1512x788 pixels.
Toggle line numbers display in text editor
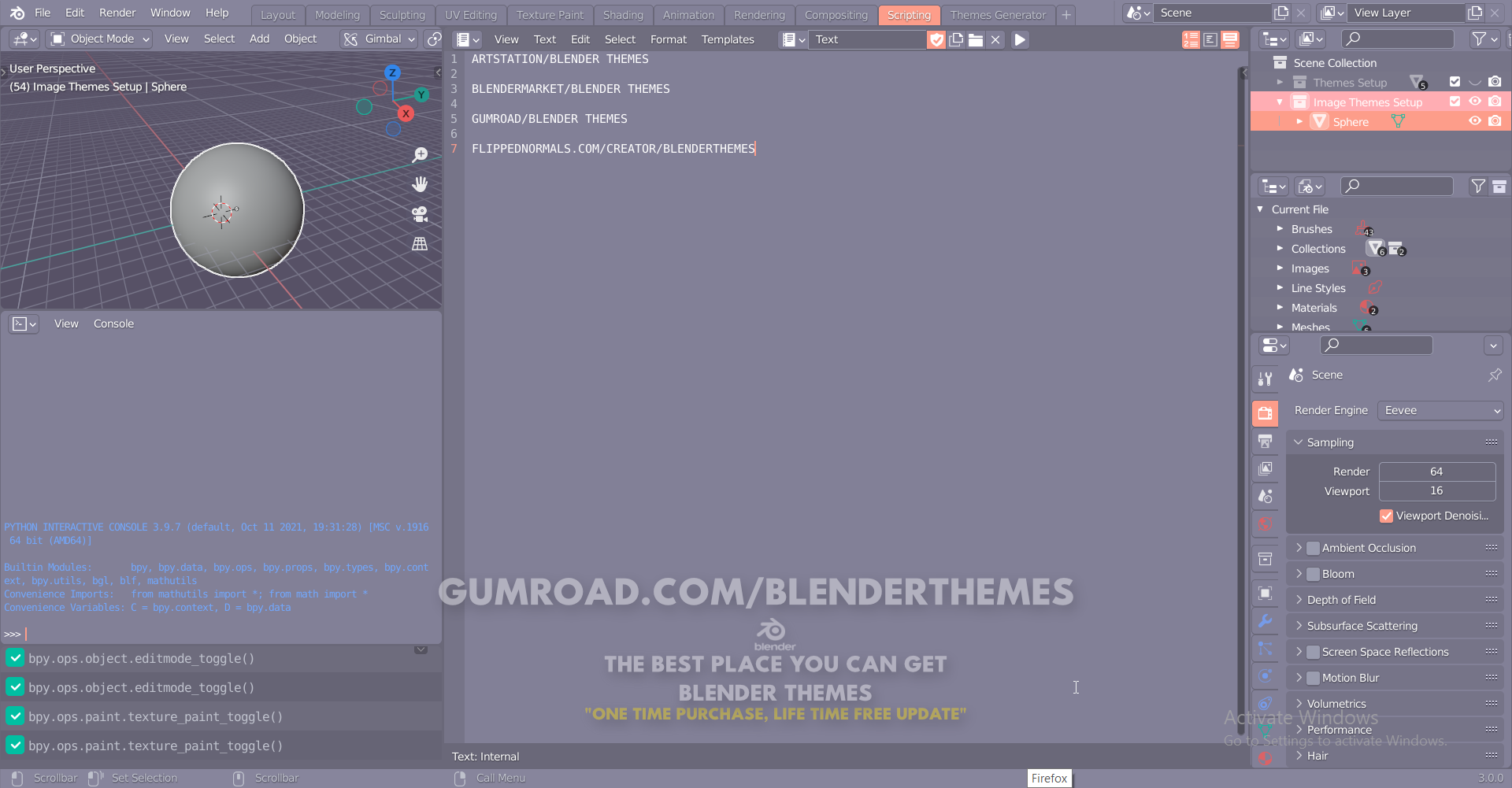[1191, 39]
